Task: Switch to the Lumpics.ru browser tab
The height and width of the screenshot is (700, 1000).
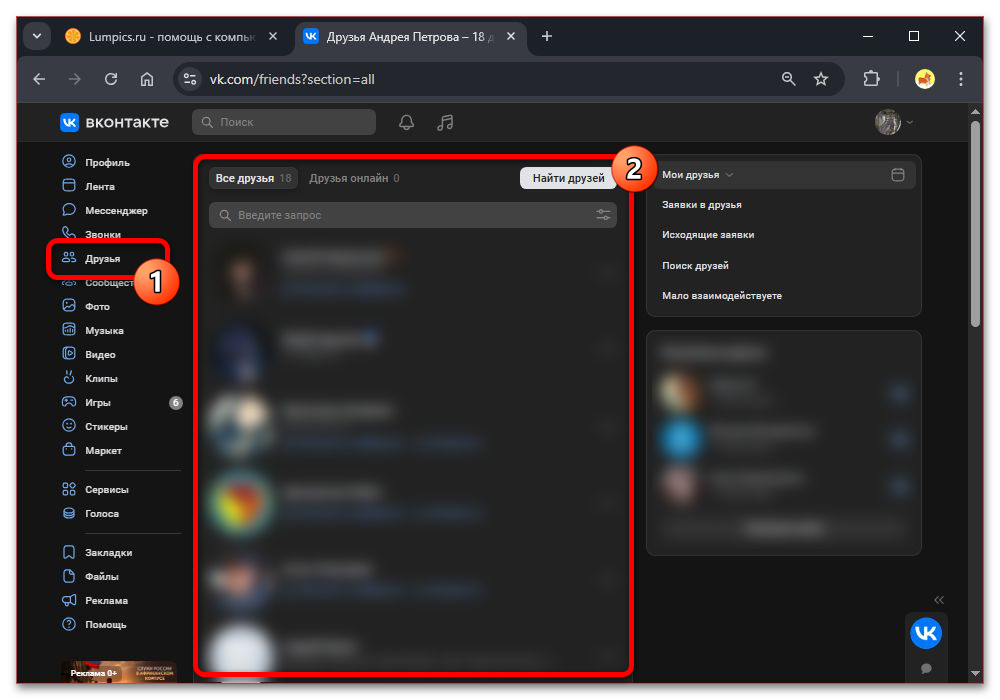Action: tap(171, 37)
